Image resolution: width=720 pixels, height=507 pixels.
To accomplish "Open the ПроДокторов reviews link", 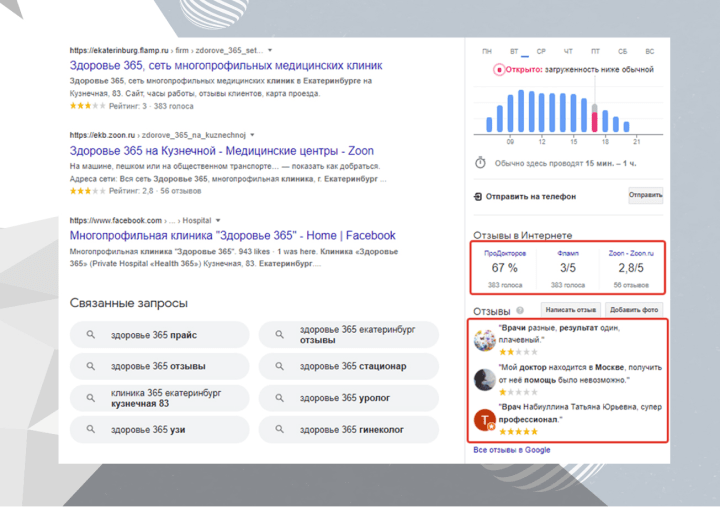I will tap(505, 254).
